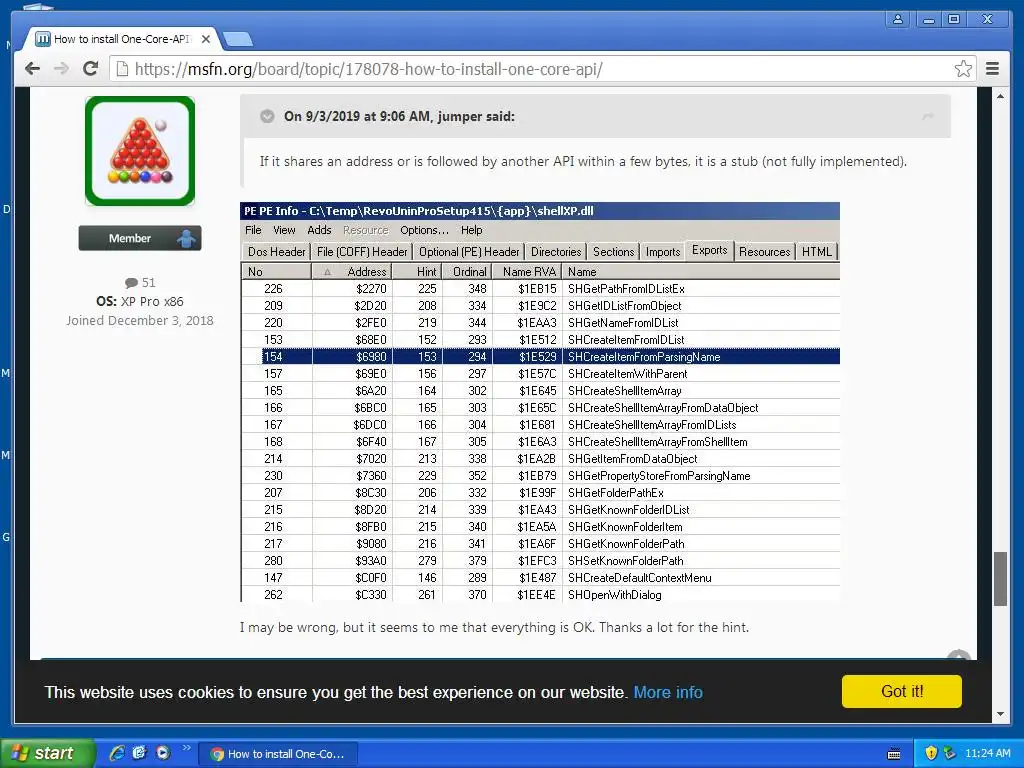Click 'Joined December 3, 2018' text
Screen dimensions: 1024x768
(140, 321)
